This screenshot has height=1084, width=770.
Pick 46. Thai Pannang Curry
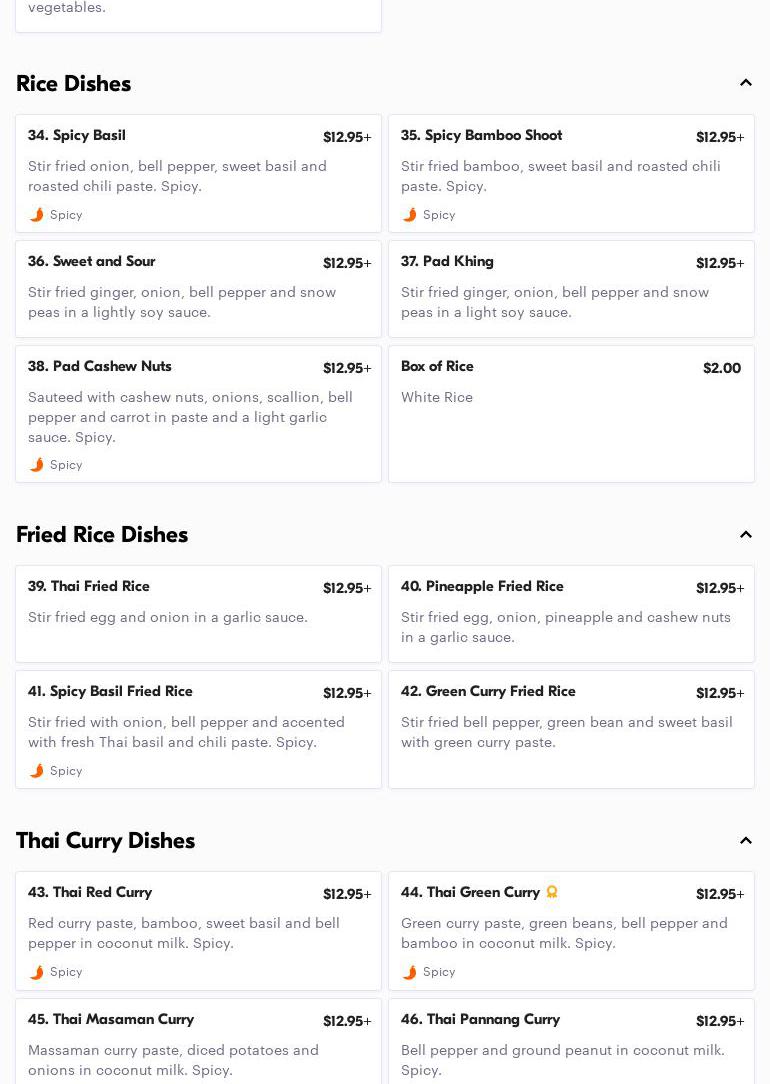click(571, 1042)
